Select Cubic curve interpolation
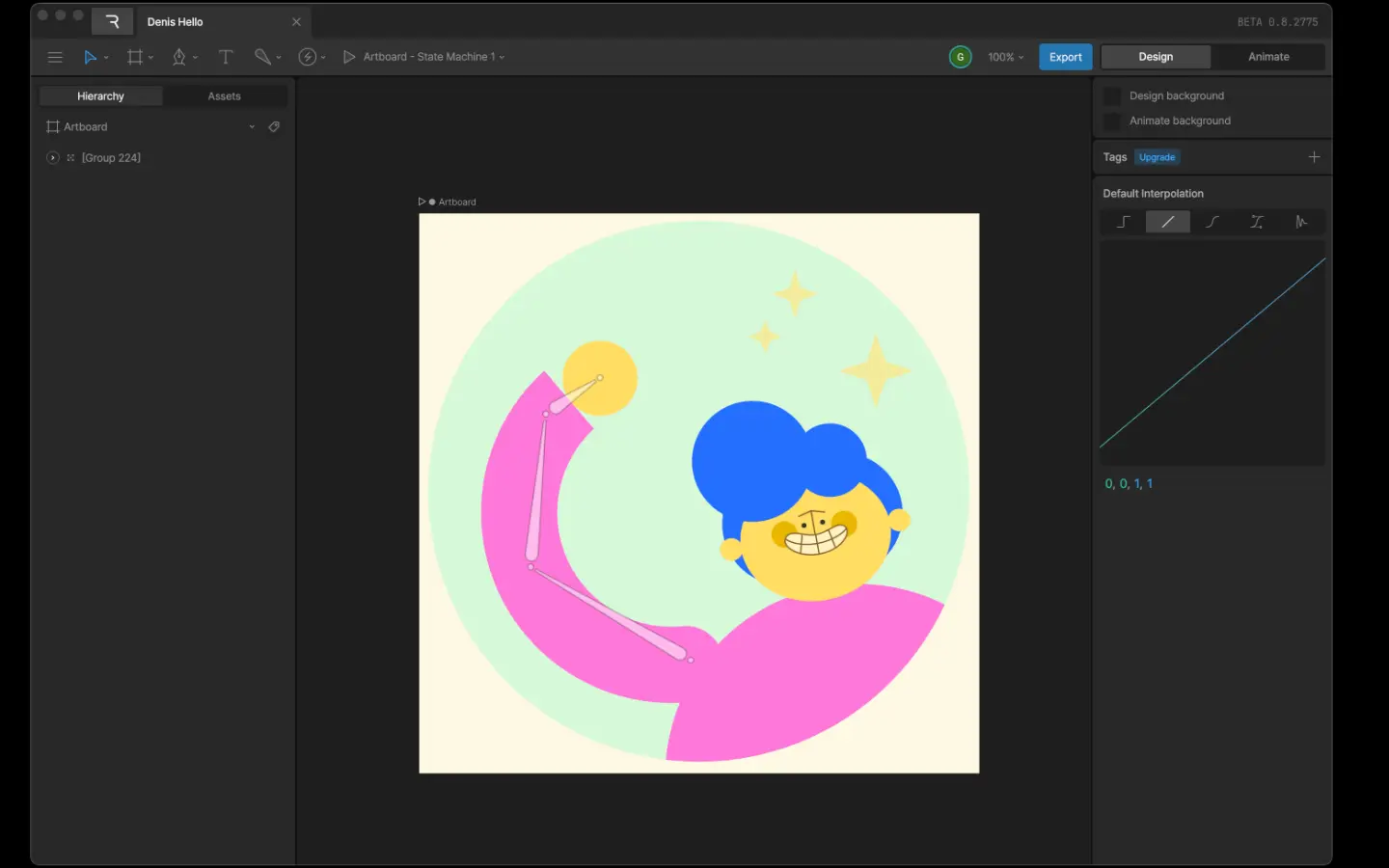The height and width of the screenshot is (868, 1389). [x=1212, y=222]
